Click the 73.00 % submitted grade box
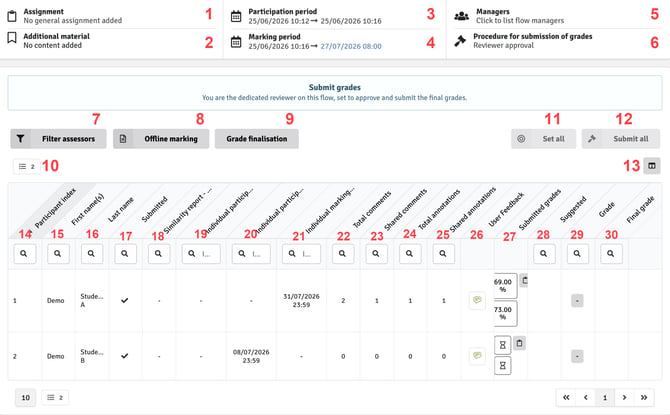670x415 pixels. tap(505, 313)
